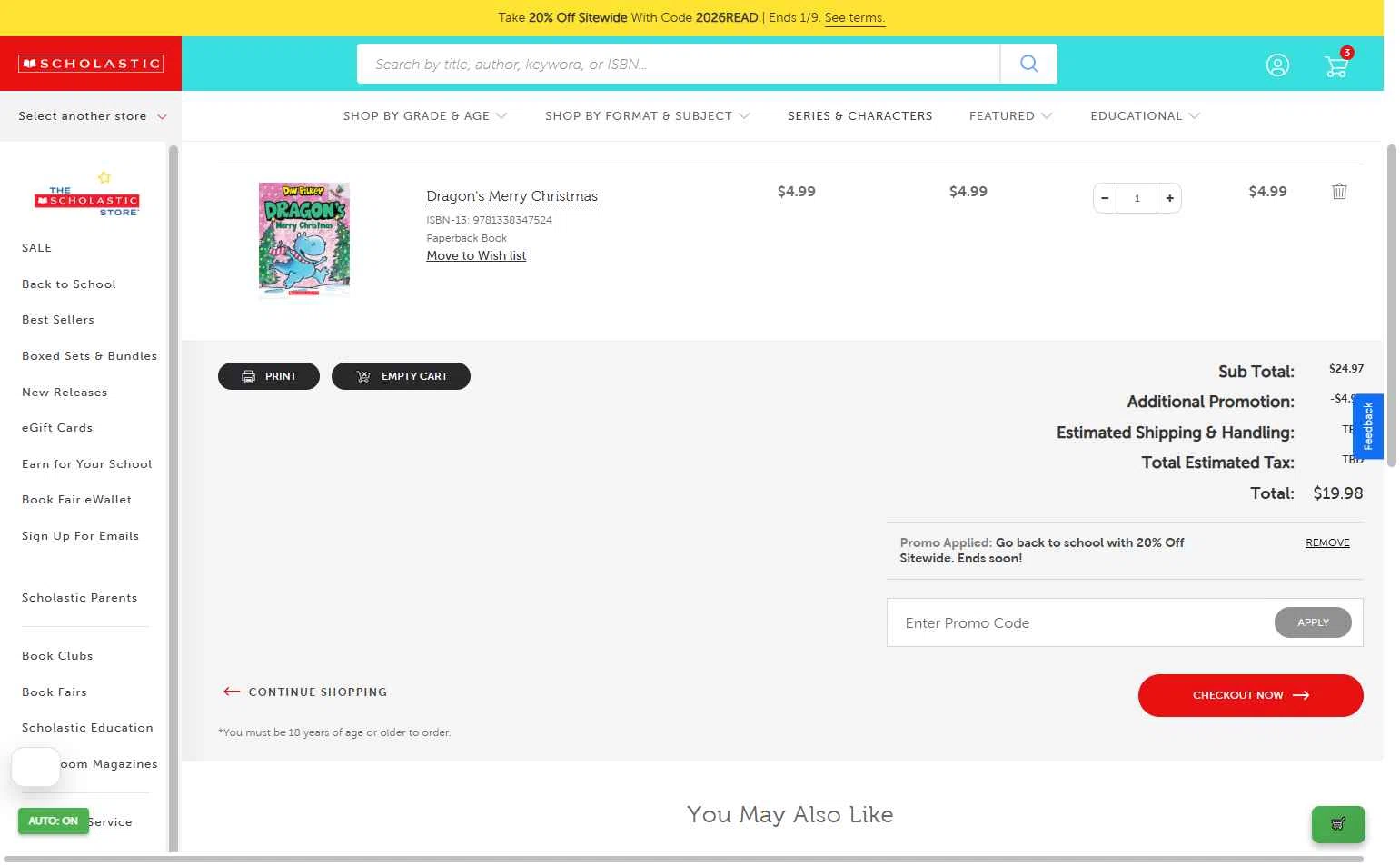Image resolution: width=1400 pixels, height=866 pixels.
Task: Expand Shop by Format & Subject menu
Action: click(647, 115)
